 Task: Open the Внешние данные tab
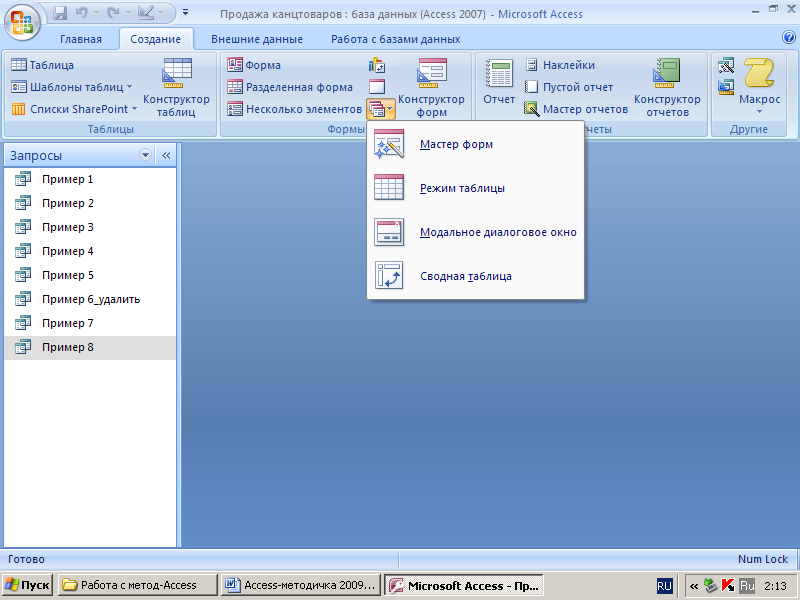click(x=257, y=39)
